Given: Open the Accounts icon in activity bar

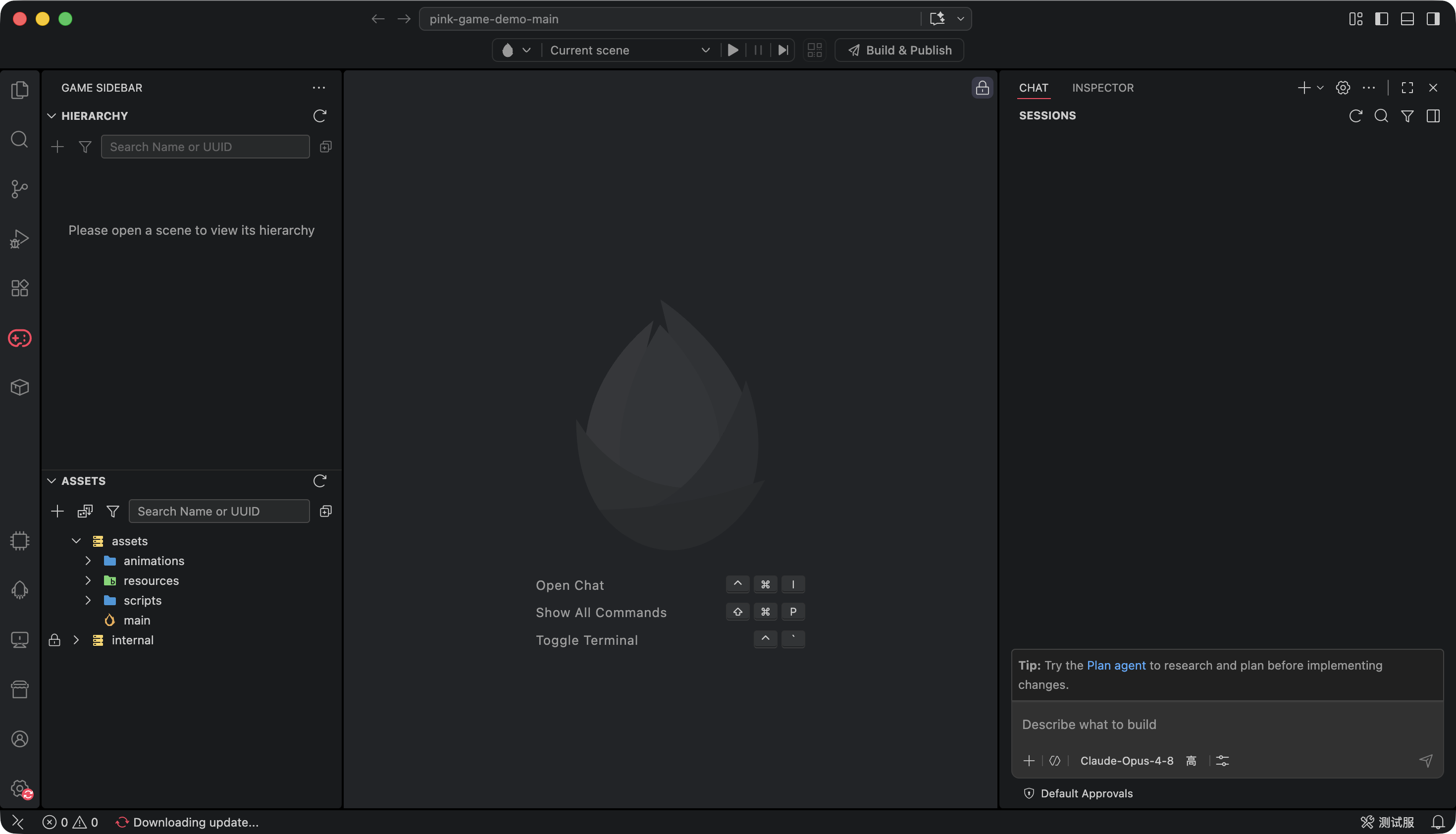Looking at the screenshot, I should click(19, 739).
